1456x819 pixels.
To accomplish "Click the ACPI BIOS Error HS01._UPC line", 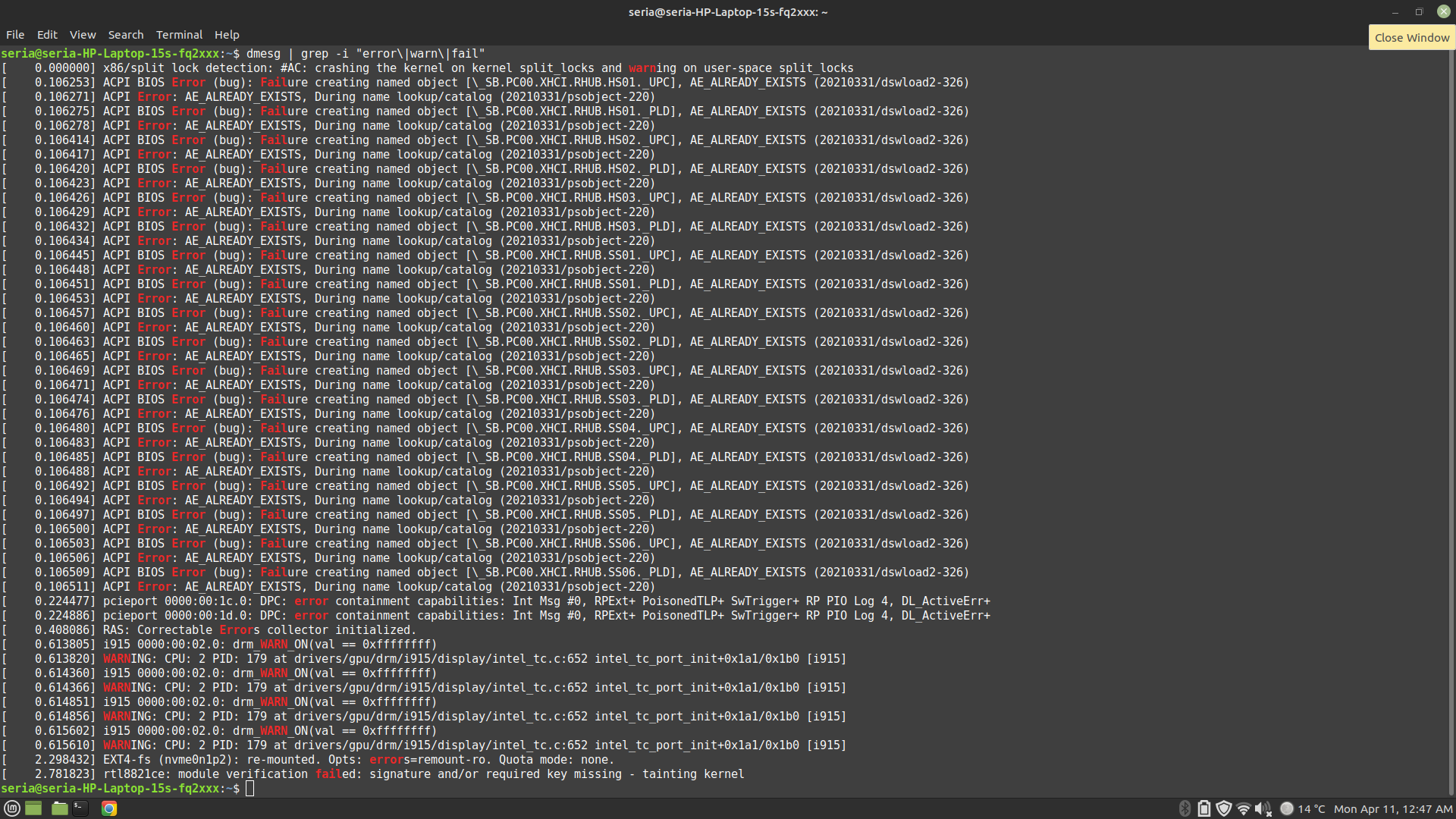I will coord(485,83).
